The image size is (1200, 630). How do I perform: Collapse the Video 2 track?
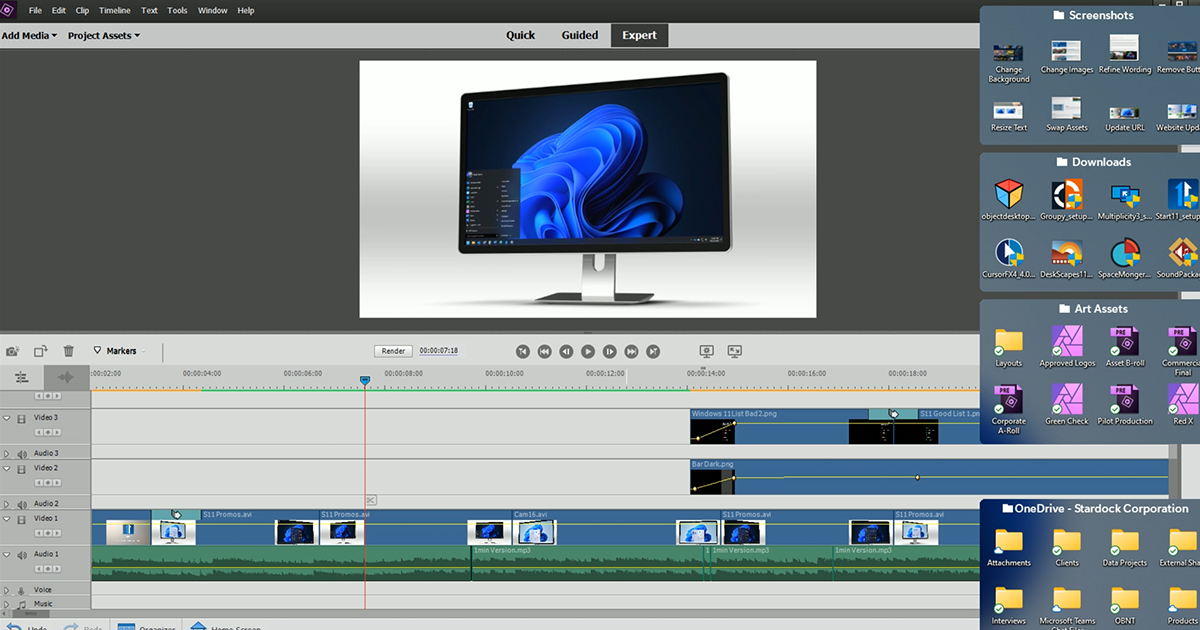coord(7,468)
